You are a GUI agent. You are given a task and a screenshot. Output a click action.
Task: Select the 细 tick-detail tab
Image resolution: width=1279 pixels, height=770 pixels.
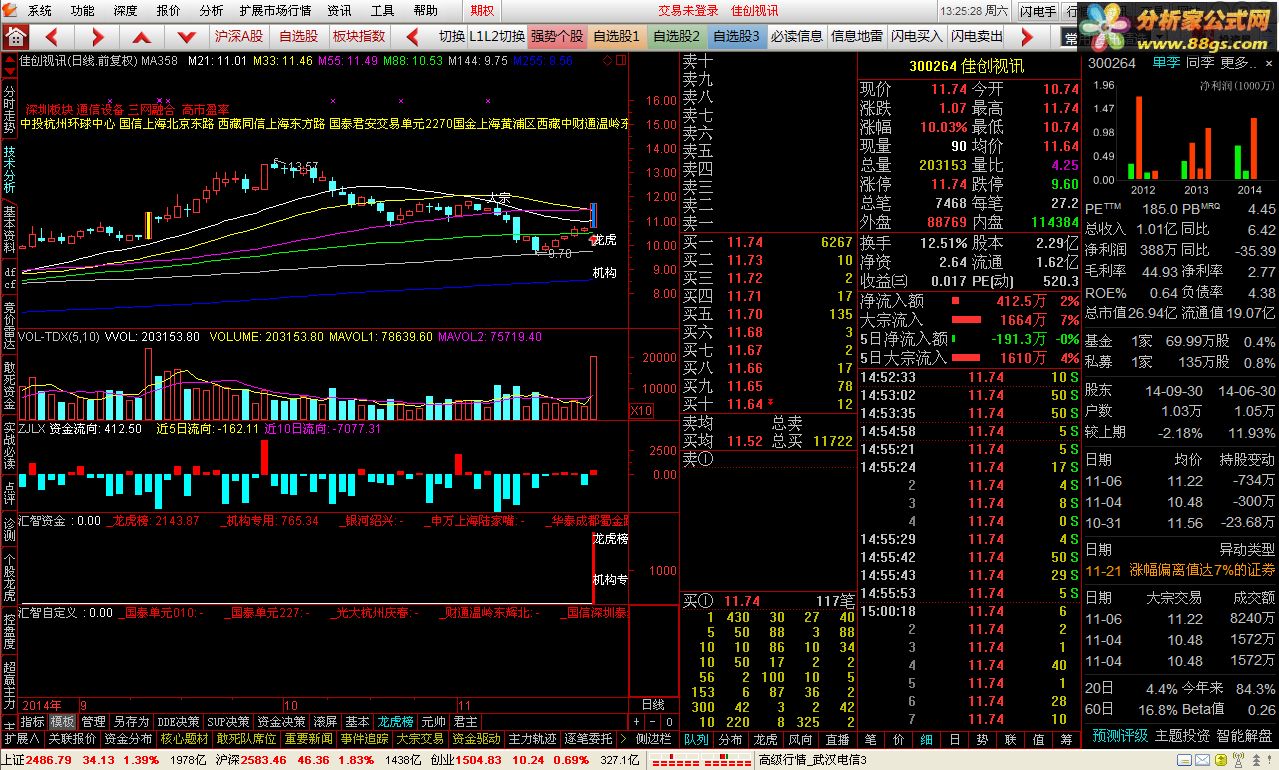pos(926,739)
